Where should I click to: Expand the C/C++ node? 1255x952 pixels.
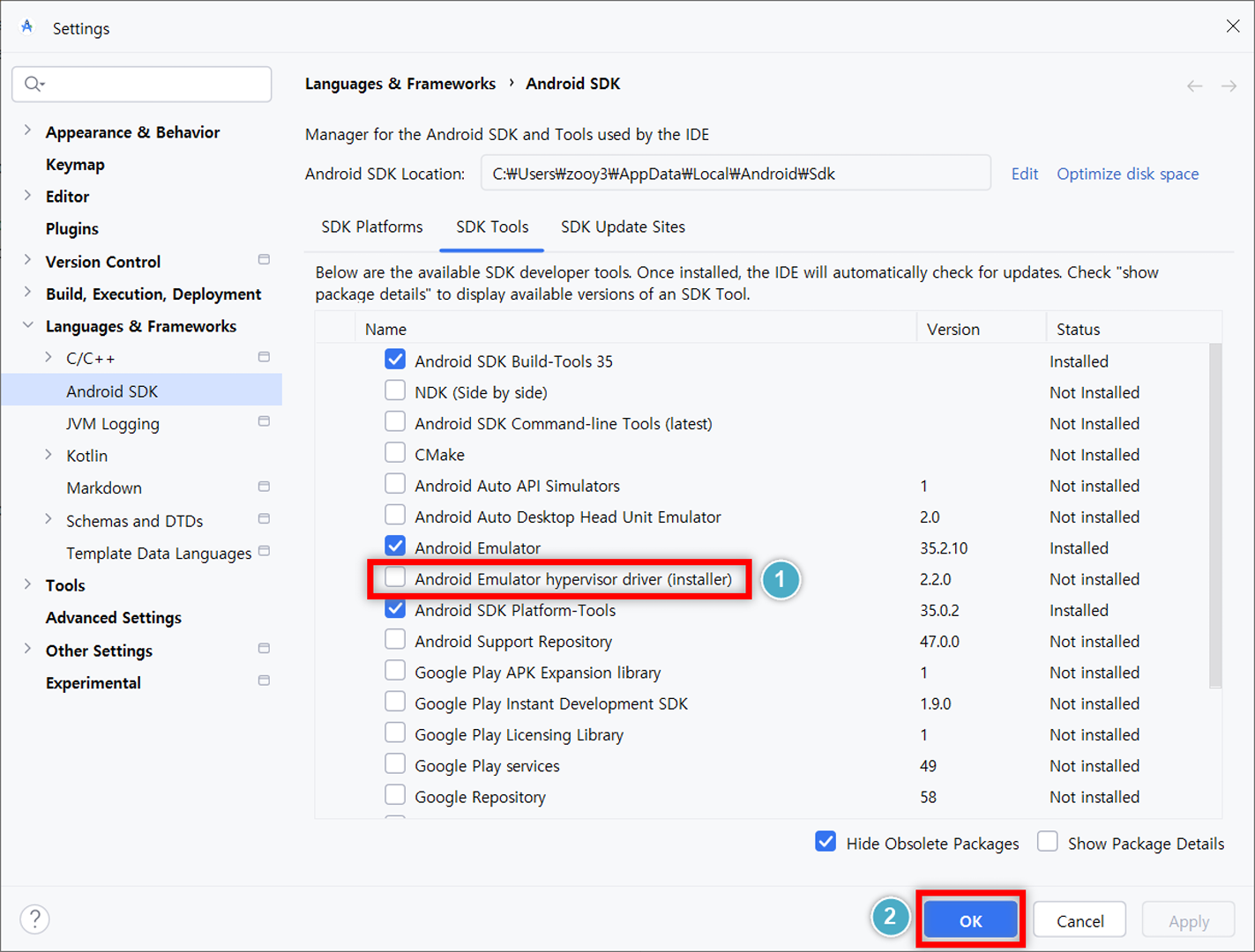tap(49, 357)
